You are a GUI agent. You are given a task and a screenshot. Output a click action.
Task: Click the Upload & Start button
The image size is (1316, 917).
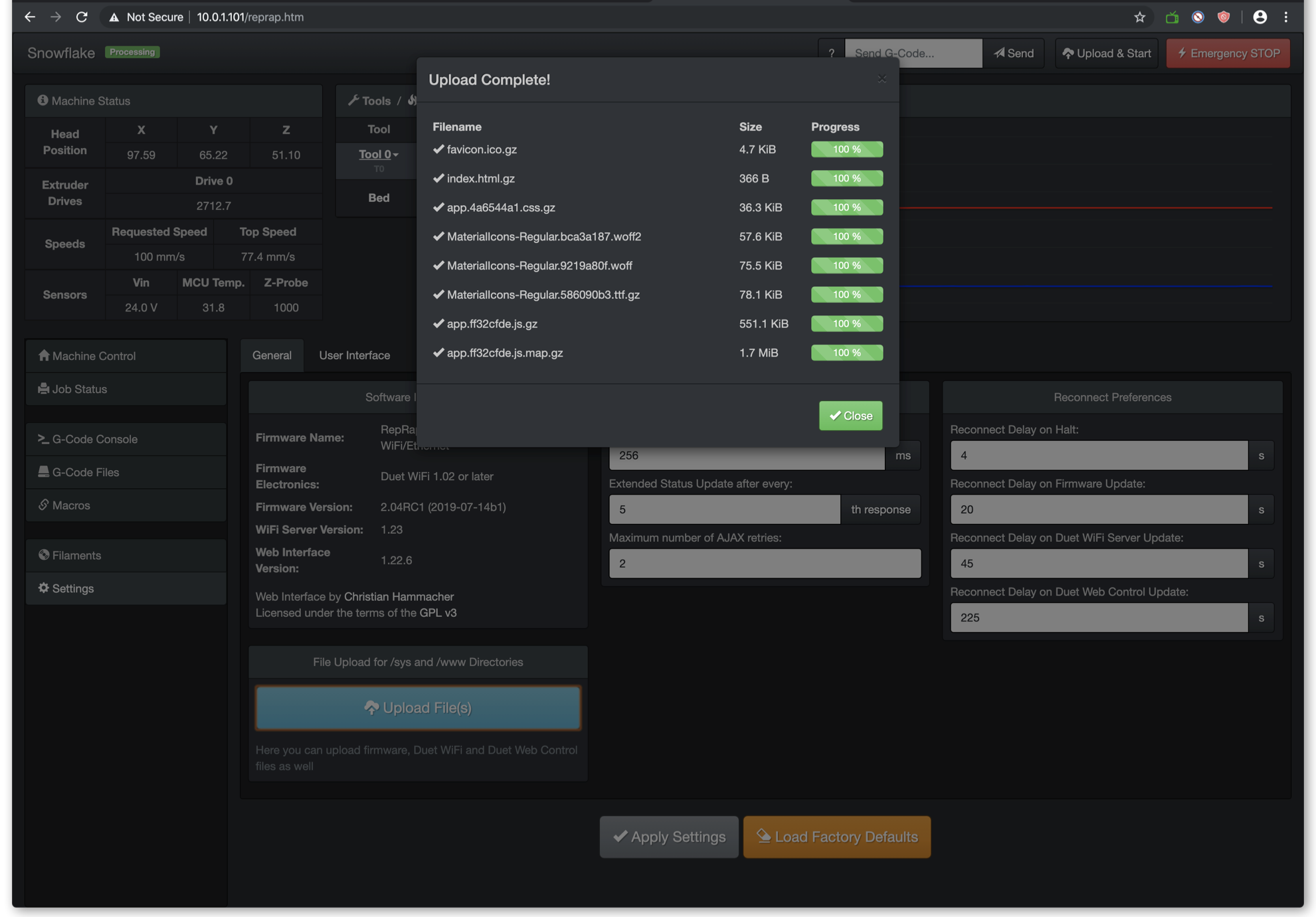(1106, 53)
